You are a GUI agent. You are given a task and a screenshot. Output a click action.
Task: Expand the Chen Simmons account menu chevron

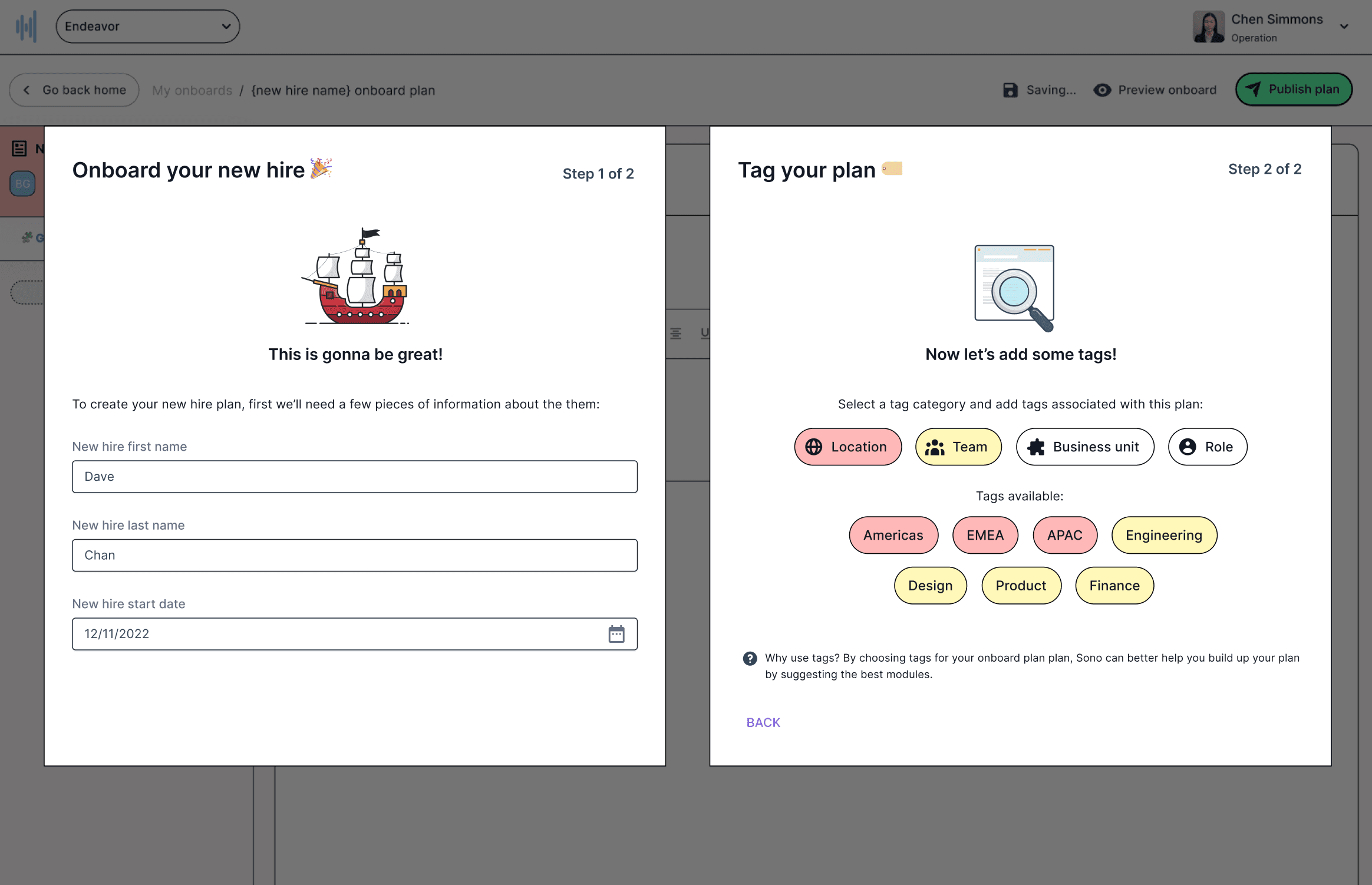(x=1344, y=27)
